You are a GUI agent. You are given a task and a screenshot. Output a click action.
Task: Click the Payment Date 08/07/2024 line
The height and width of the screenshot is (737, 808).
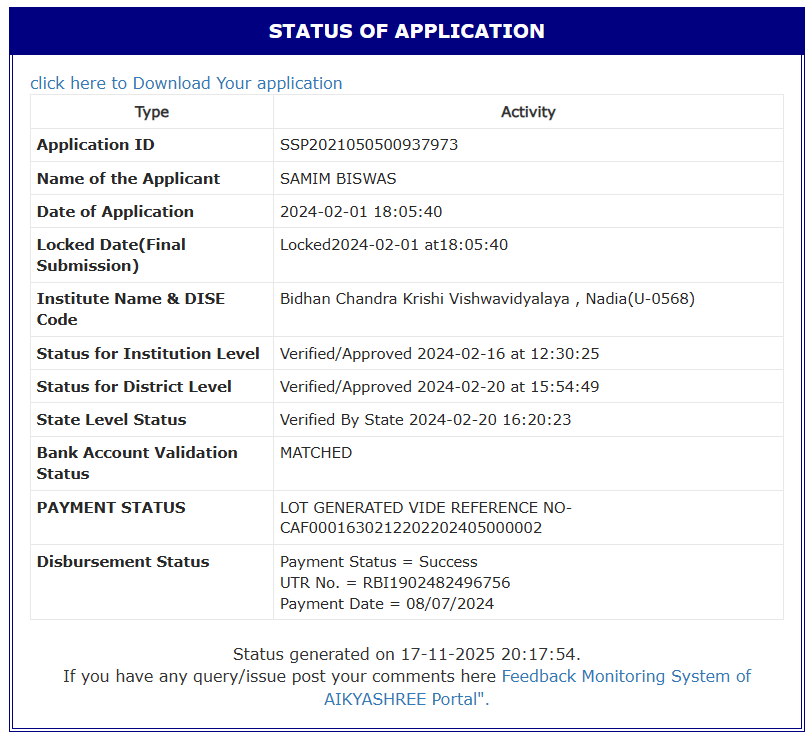387,604
